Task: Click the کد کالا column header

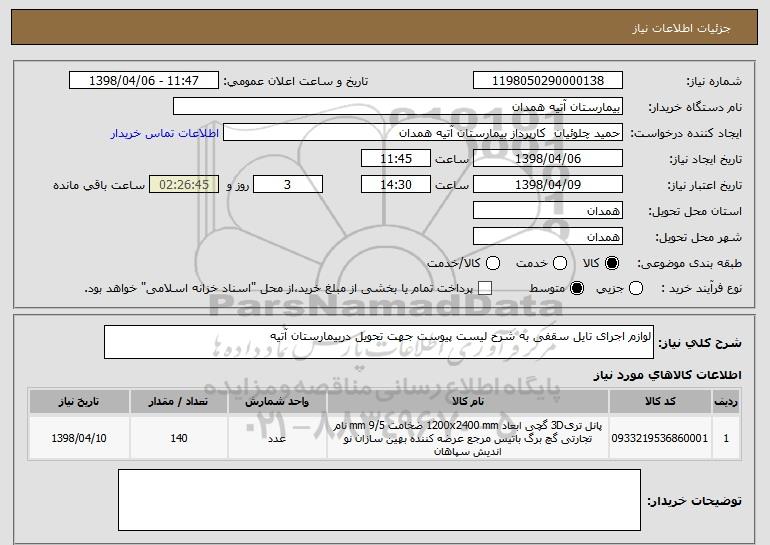Action: pos(660,402)
